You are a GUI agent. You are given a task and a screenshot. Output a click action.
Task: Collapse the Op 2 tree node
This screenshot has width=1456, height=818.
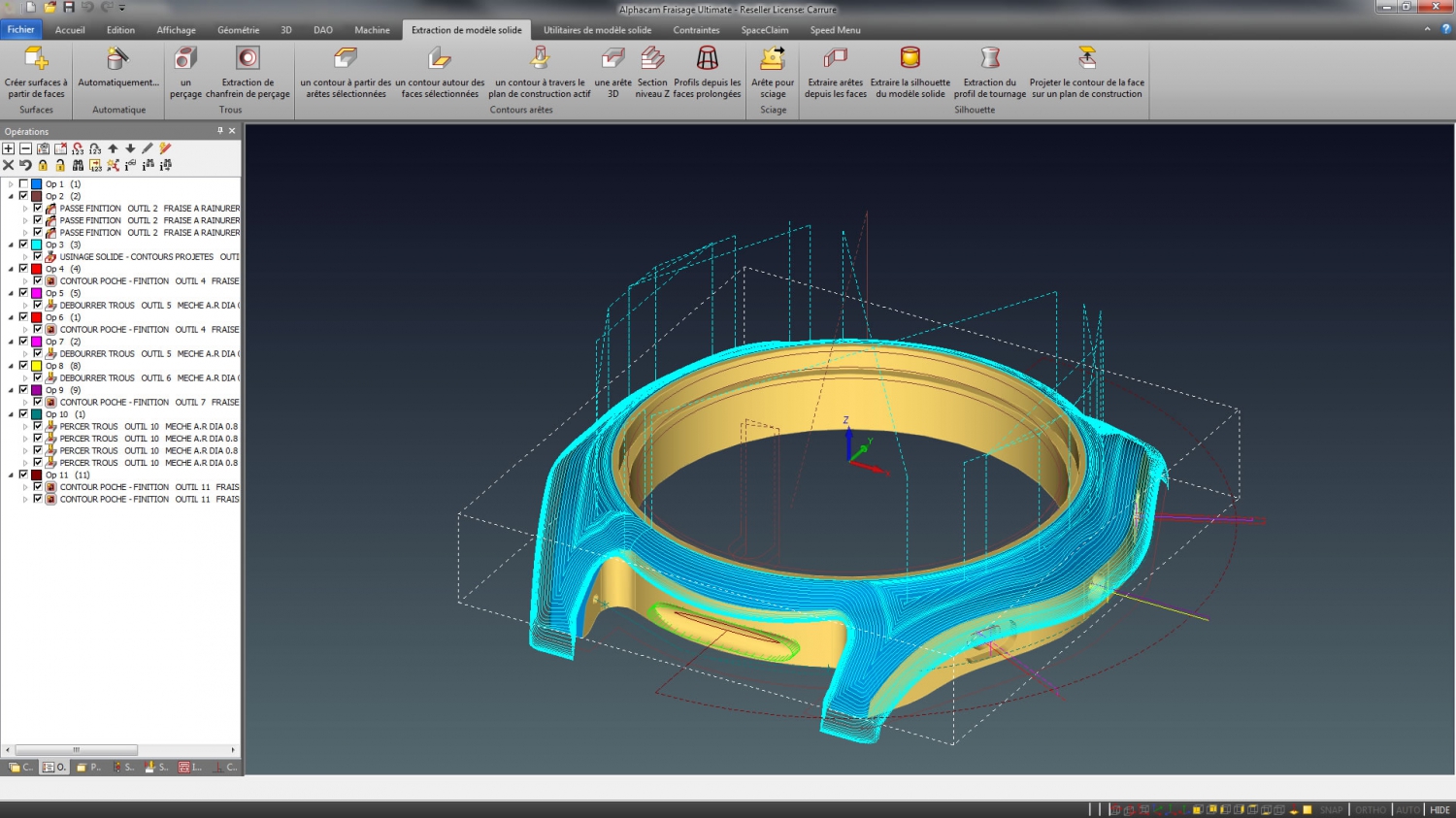(12, 196)
